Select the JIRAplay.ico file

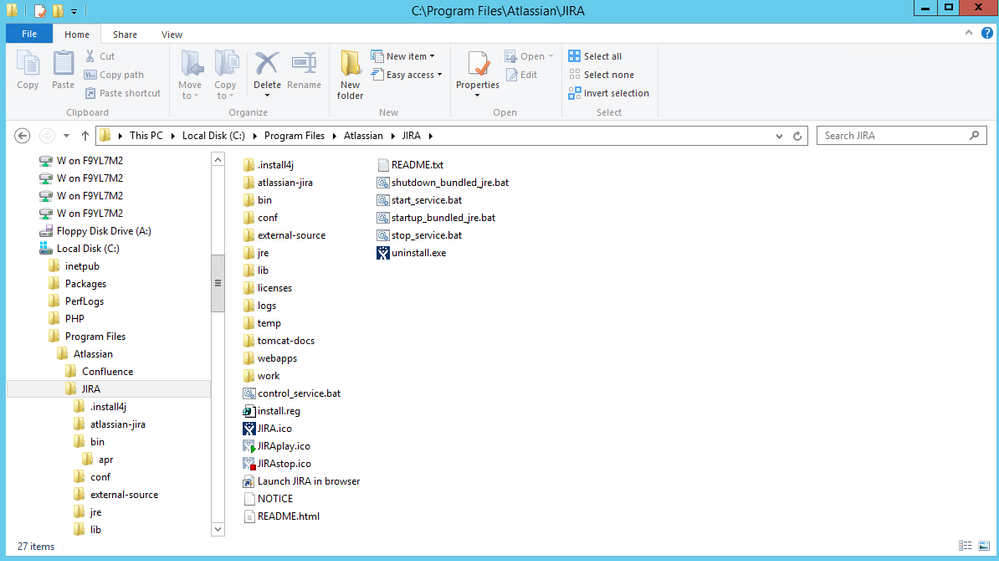pyautogui.click(x=277, y=446)
